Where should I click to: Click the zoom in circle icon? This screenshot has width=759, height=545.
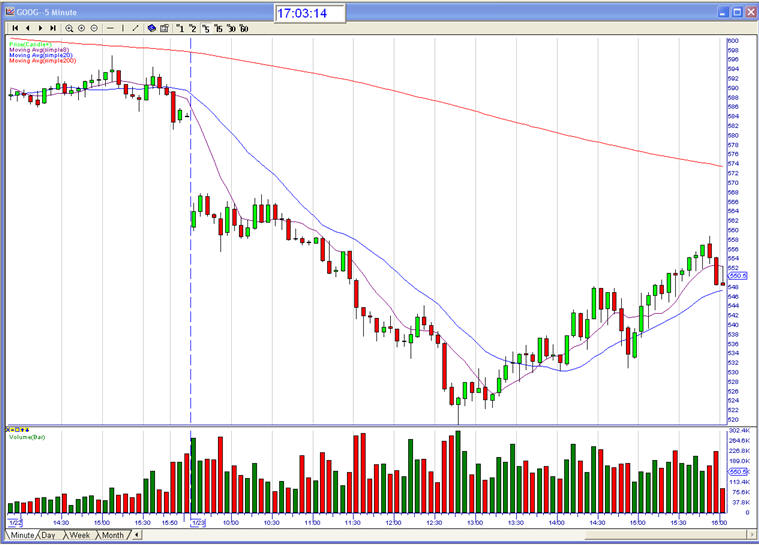tap(81, 28)
